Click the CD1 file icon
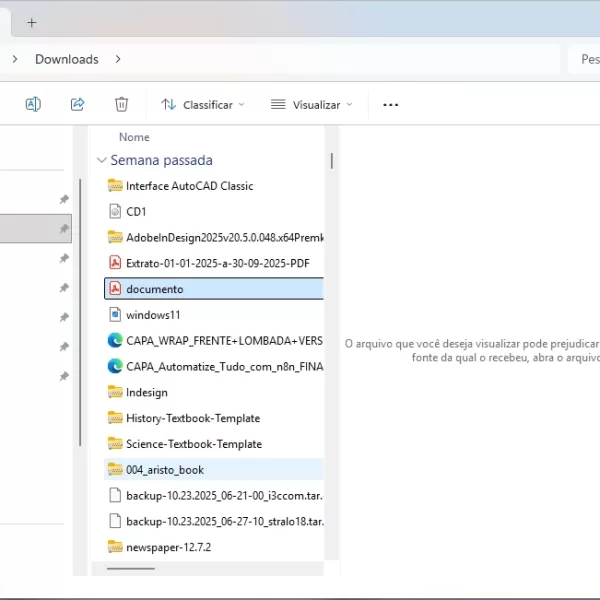This screenshot has width=600, height=600. click(115, 211)
